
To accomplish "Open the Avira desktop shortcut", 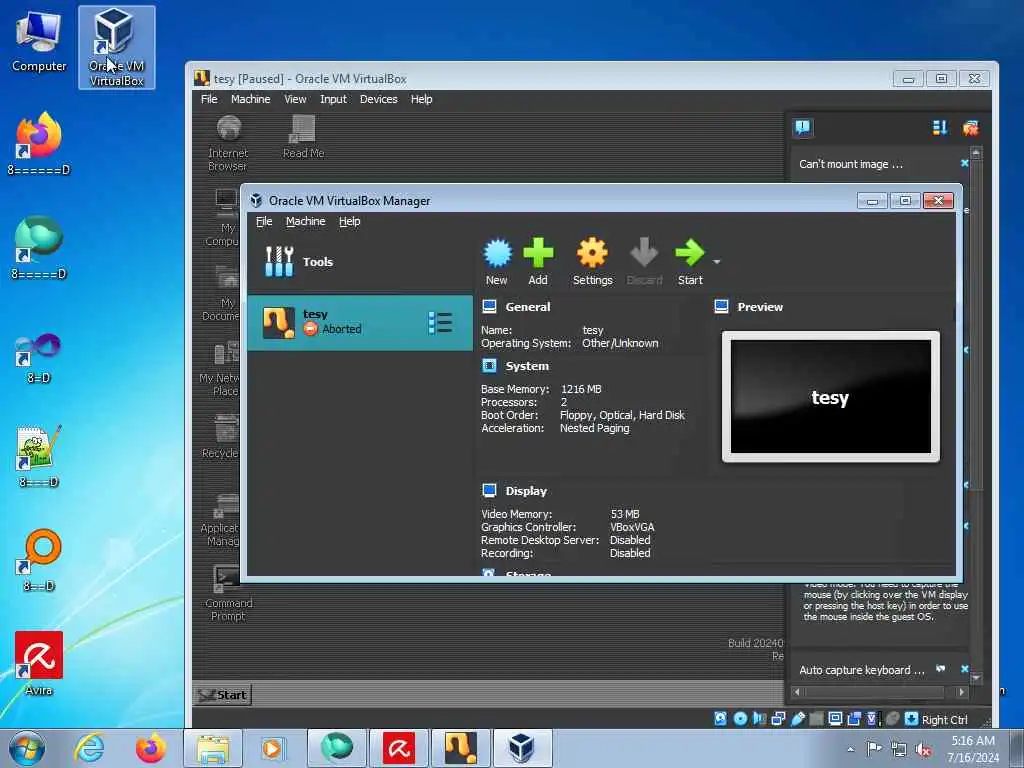I will click(39, 663).
